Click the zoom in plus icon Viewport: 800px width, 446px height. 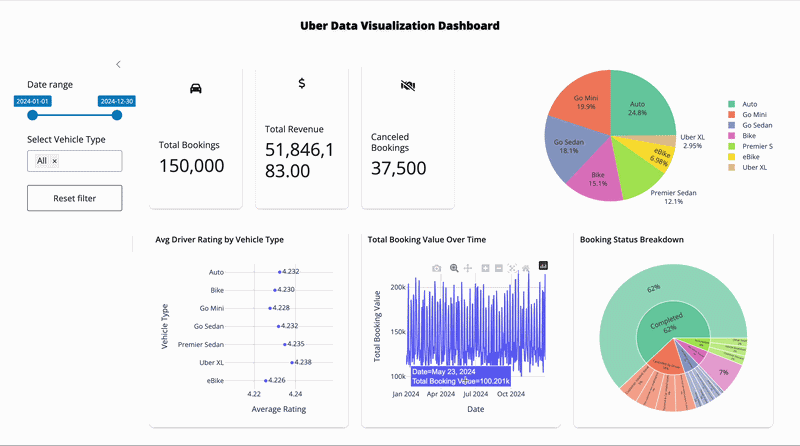click(485, 268)
